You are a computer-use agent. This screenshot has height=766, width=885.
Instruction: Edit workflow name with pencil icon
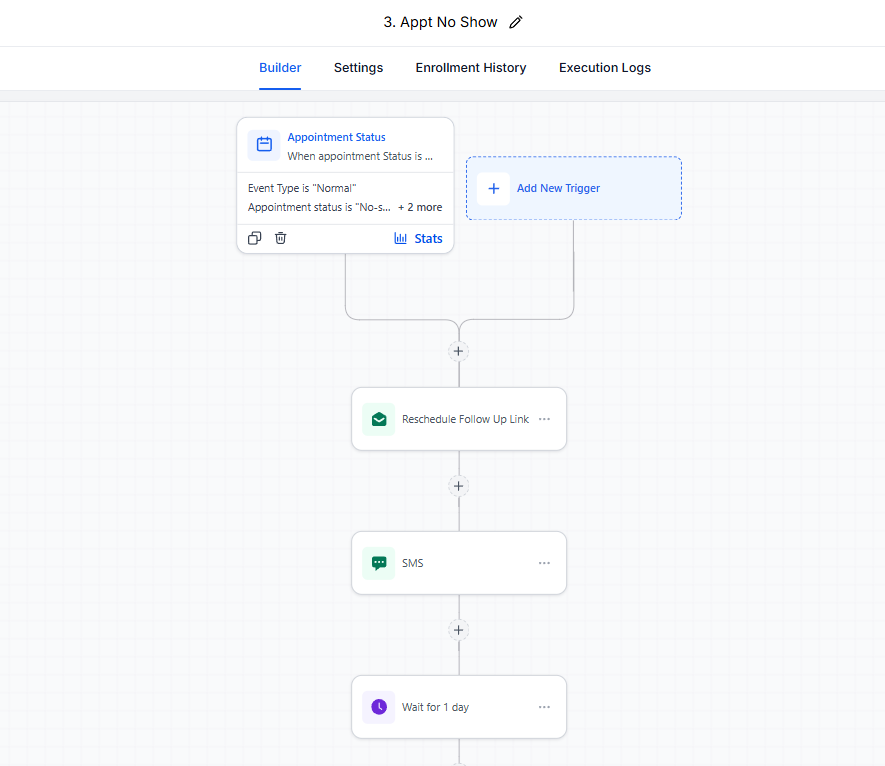(x=515, y=23)
